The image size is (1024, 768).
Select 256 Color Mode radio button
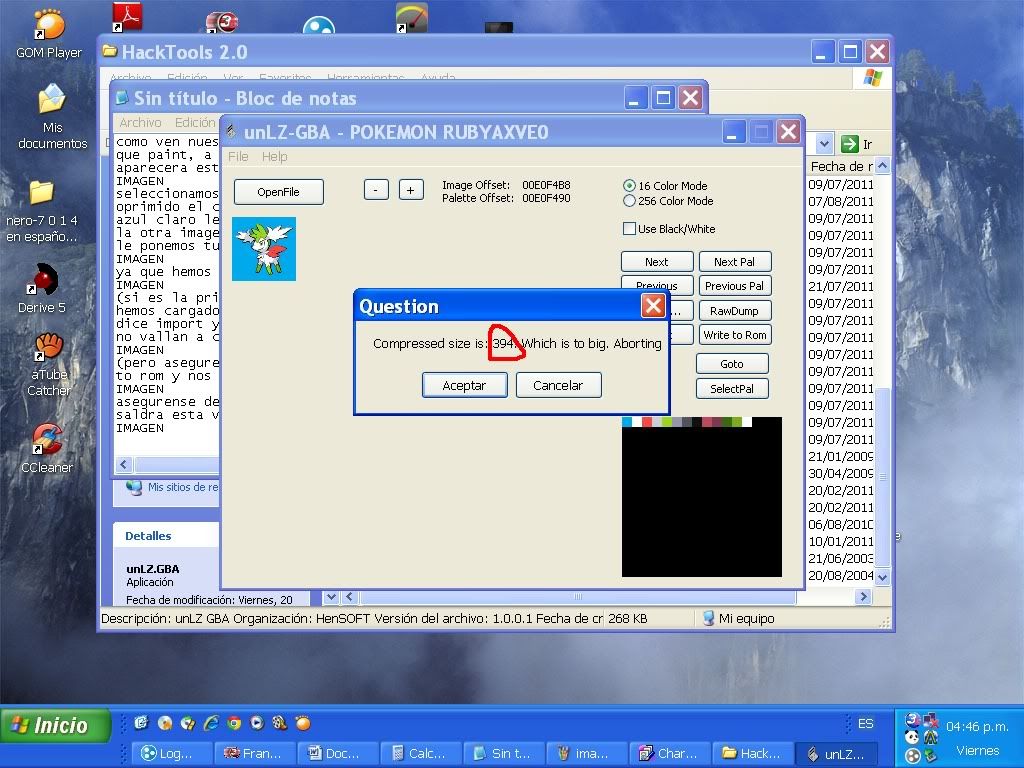[629, 201]
